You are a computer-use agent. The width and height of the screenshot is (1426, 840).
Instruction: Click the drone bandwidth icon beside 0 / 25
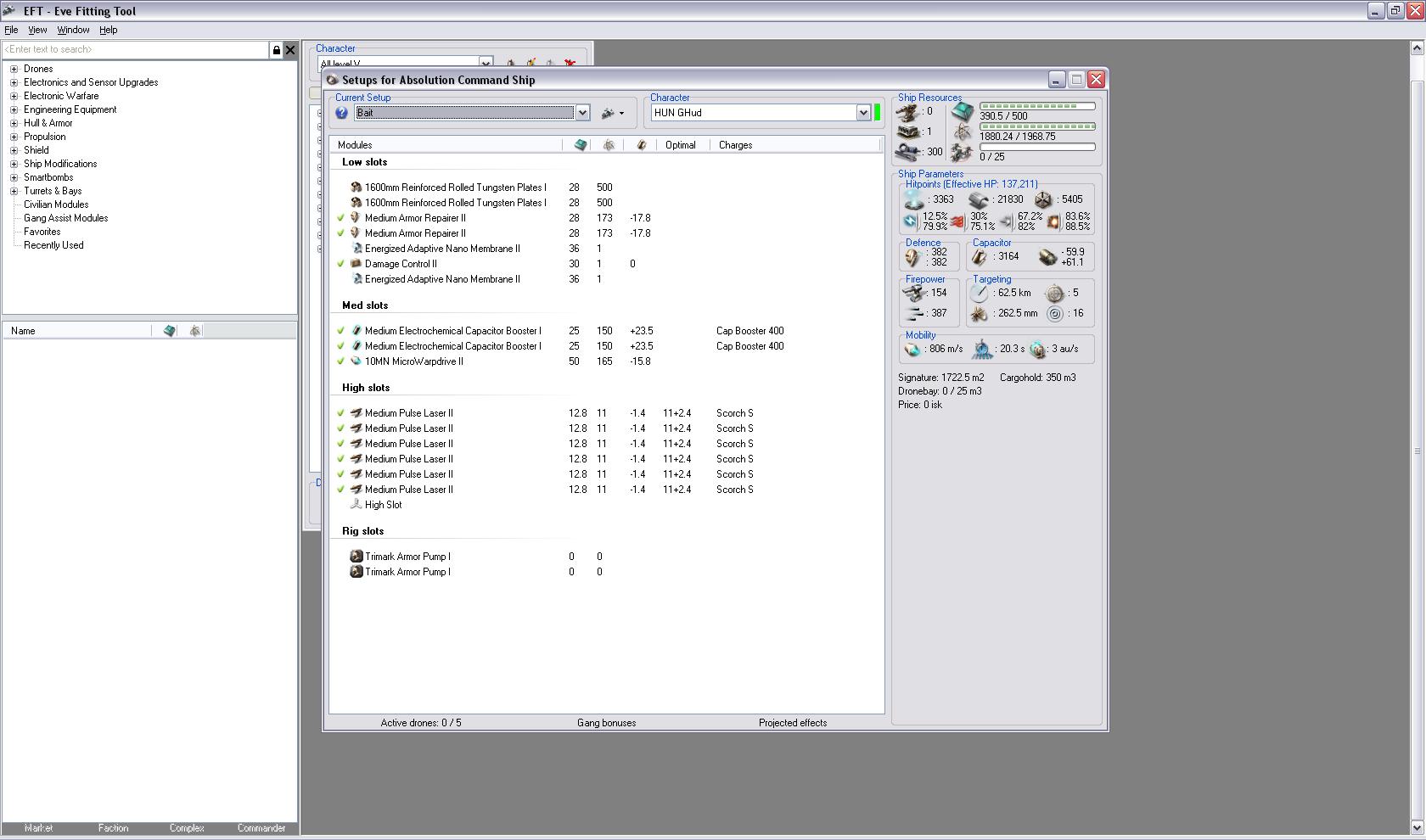point(962,153)
